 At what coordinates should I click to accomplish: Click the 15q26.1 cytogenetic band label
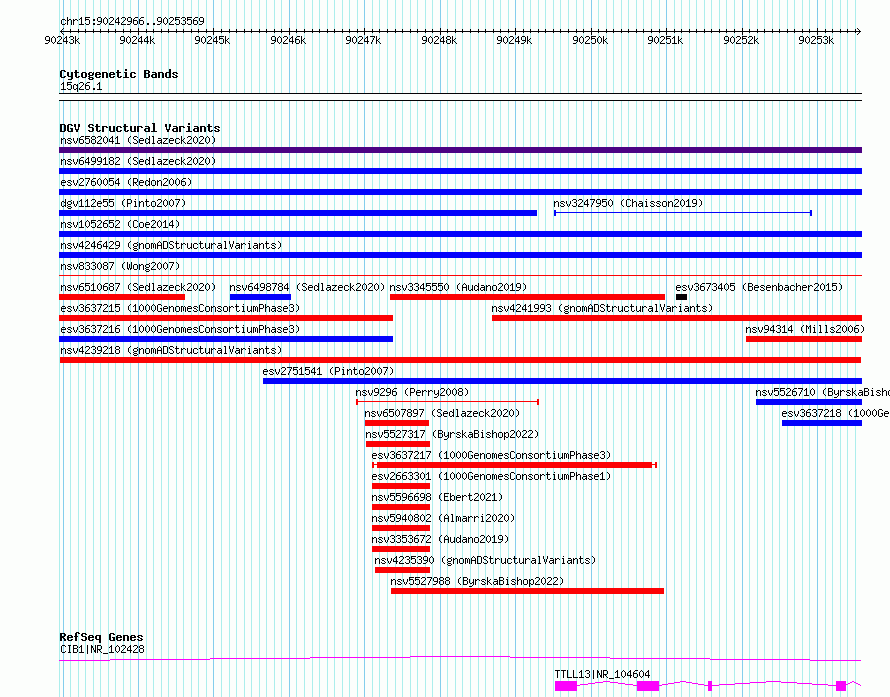click(81, 86)
